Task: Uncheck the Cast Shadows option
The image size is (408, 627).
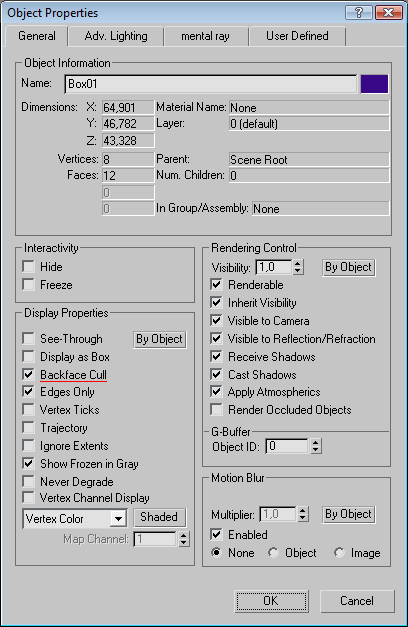Action: 216,375
